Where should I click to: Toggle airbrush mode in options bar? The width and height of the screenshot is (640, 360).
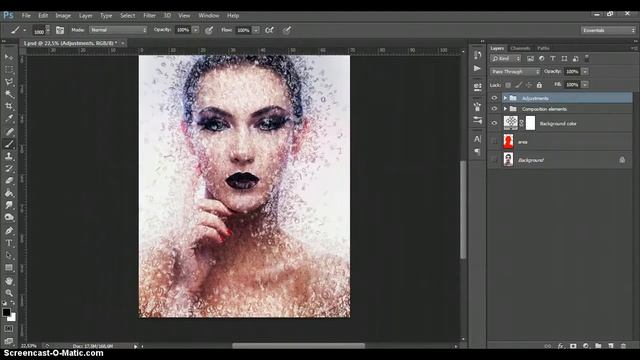click(269, 30)
